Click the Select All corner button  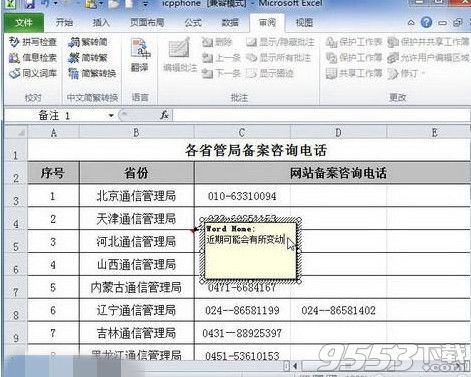pos(15,133)
